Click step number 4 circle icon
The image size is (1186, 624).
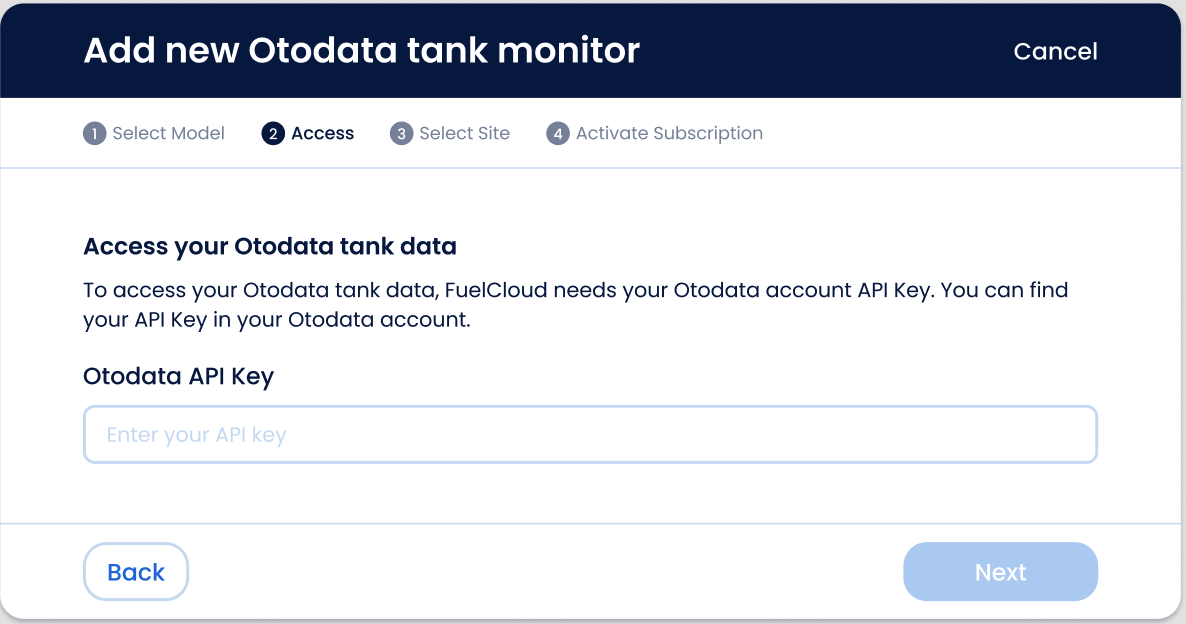click(x=558, y=134)
